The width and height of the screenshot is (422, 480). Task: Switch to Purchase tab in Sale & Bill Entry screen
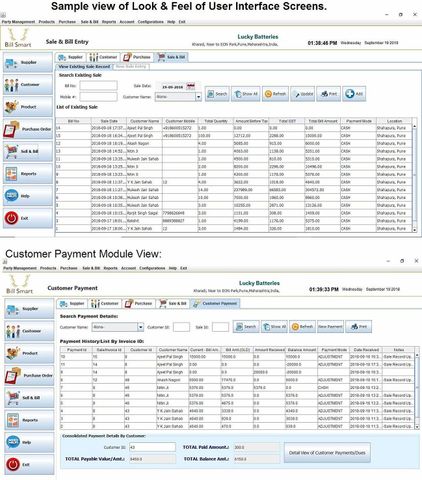(x=137, y=57)
